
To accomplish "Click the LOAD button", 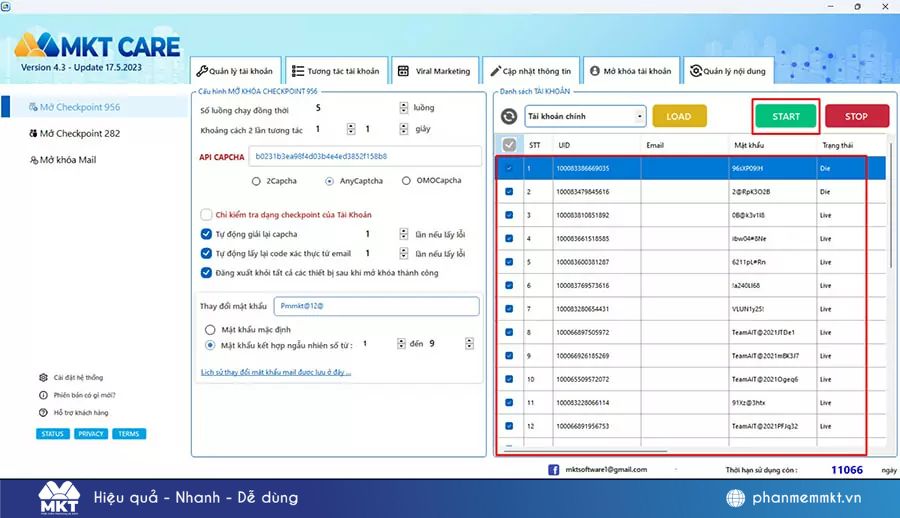I will [x=679, y=117].
